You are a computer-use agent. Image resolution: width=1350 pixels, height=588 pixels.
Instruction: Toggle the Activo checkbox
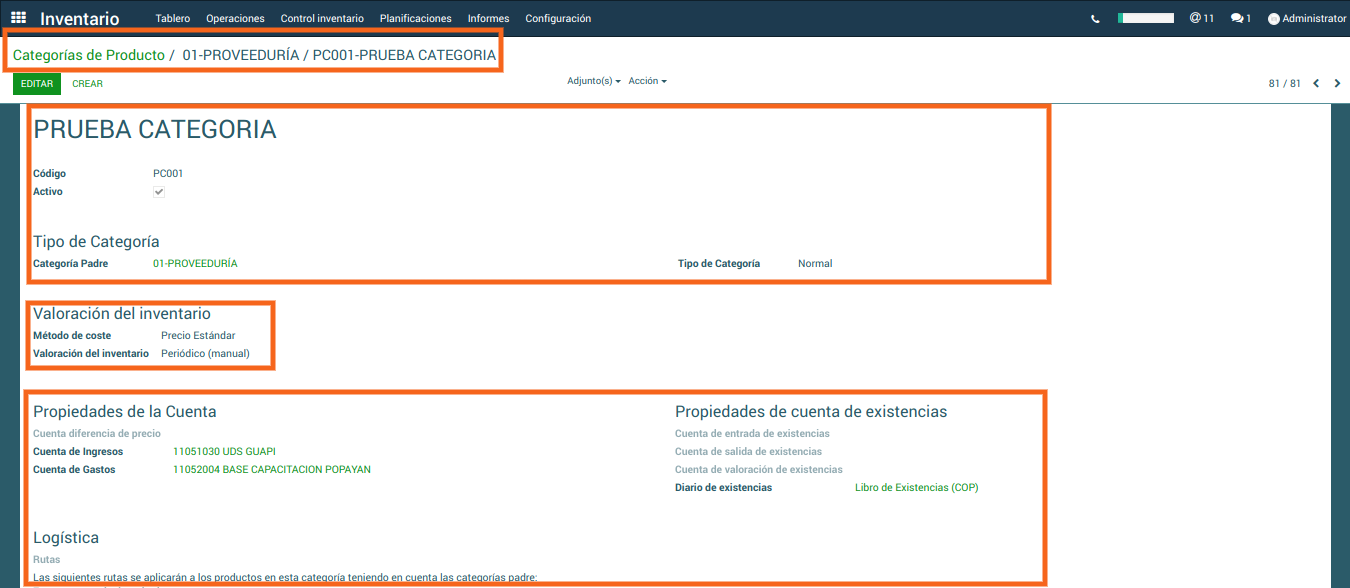click(x=159, y=192)
